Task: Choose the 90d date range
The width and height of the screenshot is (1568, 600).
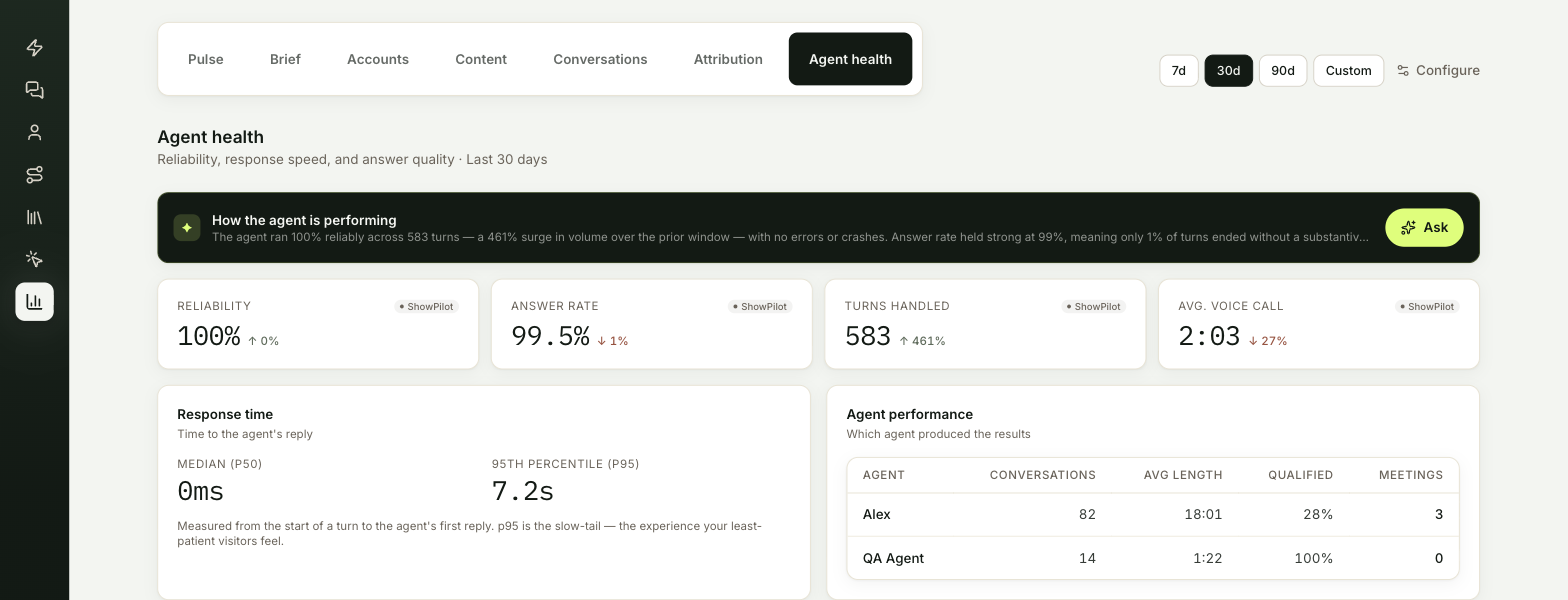Action: 1283,71
